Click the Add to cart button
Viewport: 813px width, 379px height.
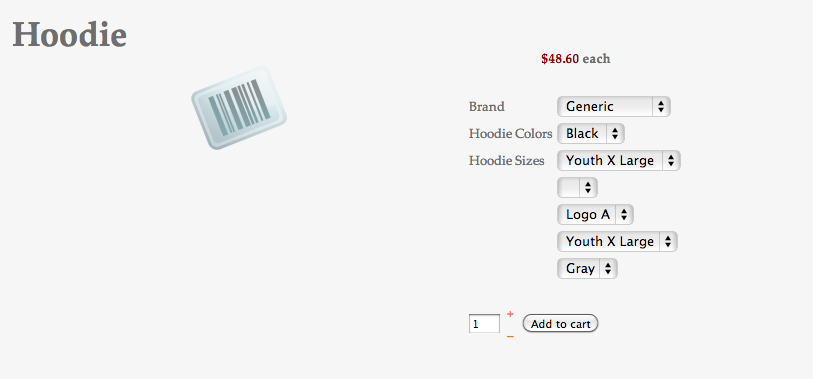pos(560,324)
